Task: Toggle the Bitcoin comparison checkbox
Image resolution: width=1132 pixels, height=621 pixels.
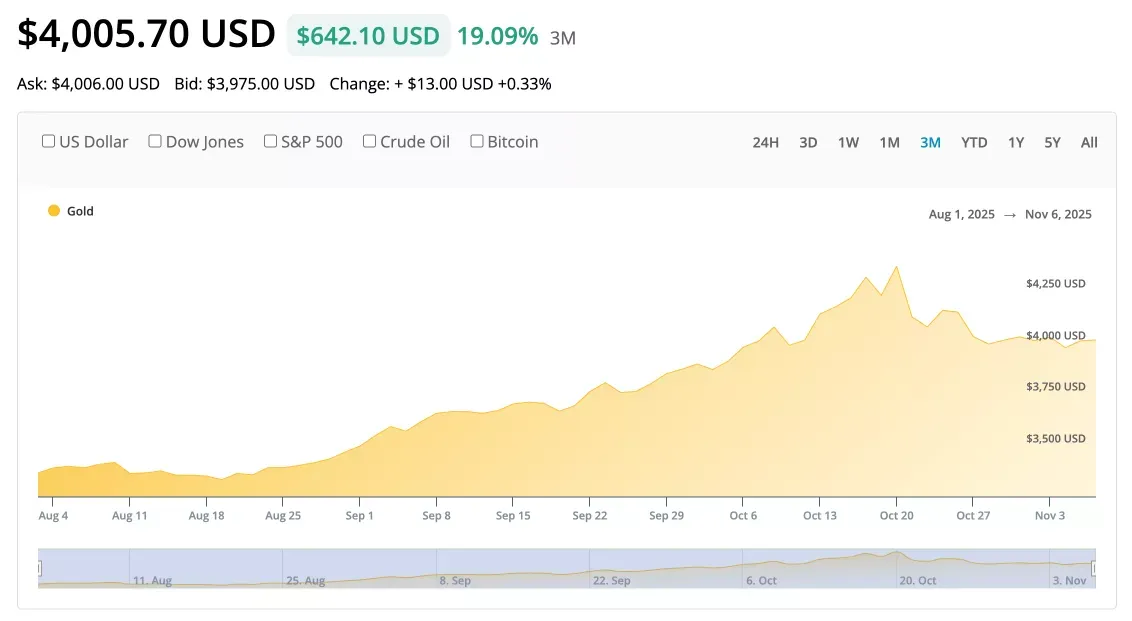Action: pyautogui.click(x=477, y=141)
